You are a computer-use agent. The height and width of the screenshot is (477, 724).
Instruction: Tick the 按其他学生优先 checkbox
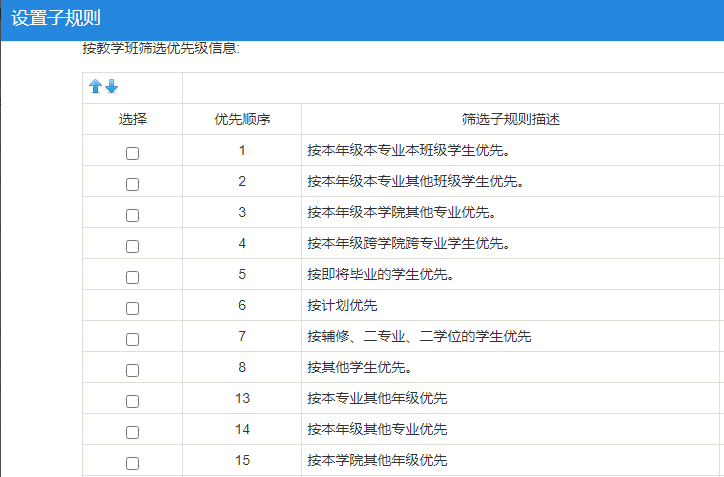pyautogui.click(x=132, y=370)
